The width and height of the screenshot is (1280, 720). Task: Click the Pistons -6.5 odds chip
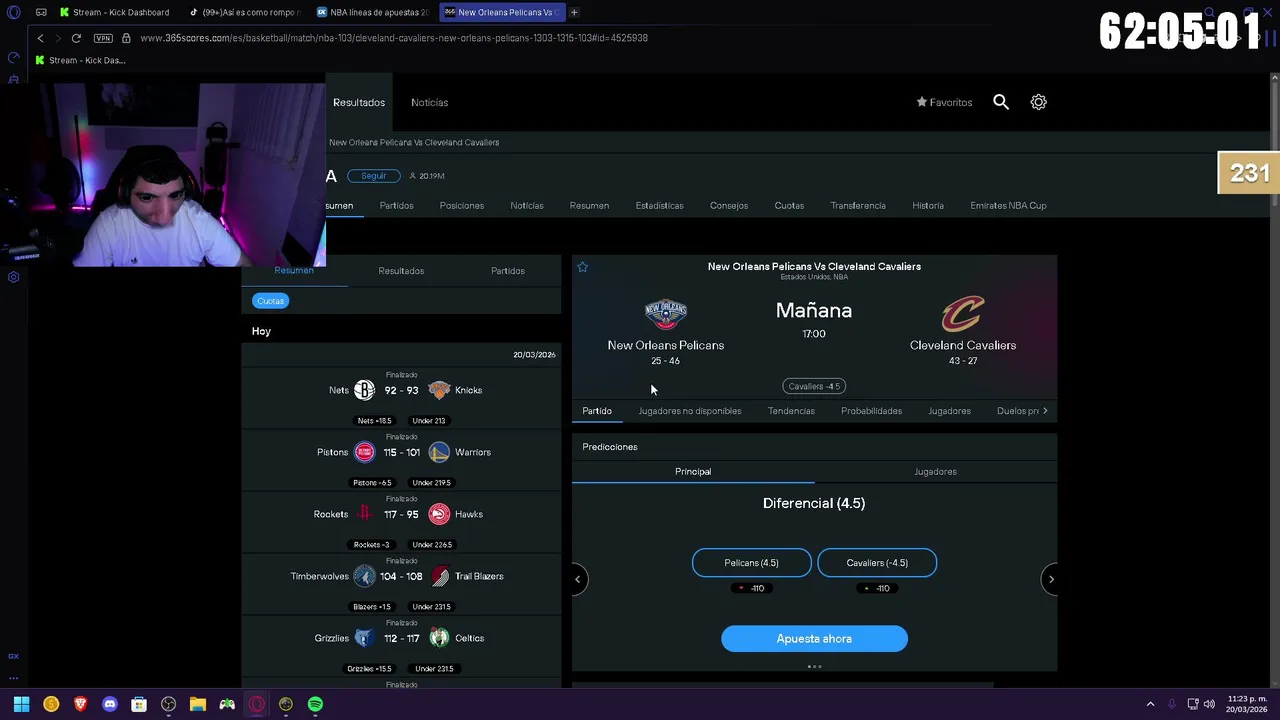(372, 483)
